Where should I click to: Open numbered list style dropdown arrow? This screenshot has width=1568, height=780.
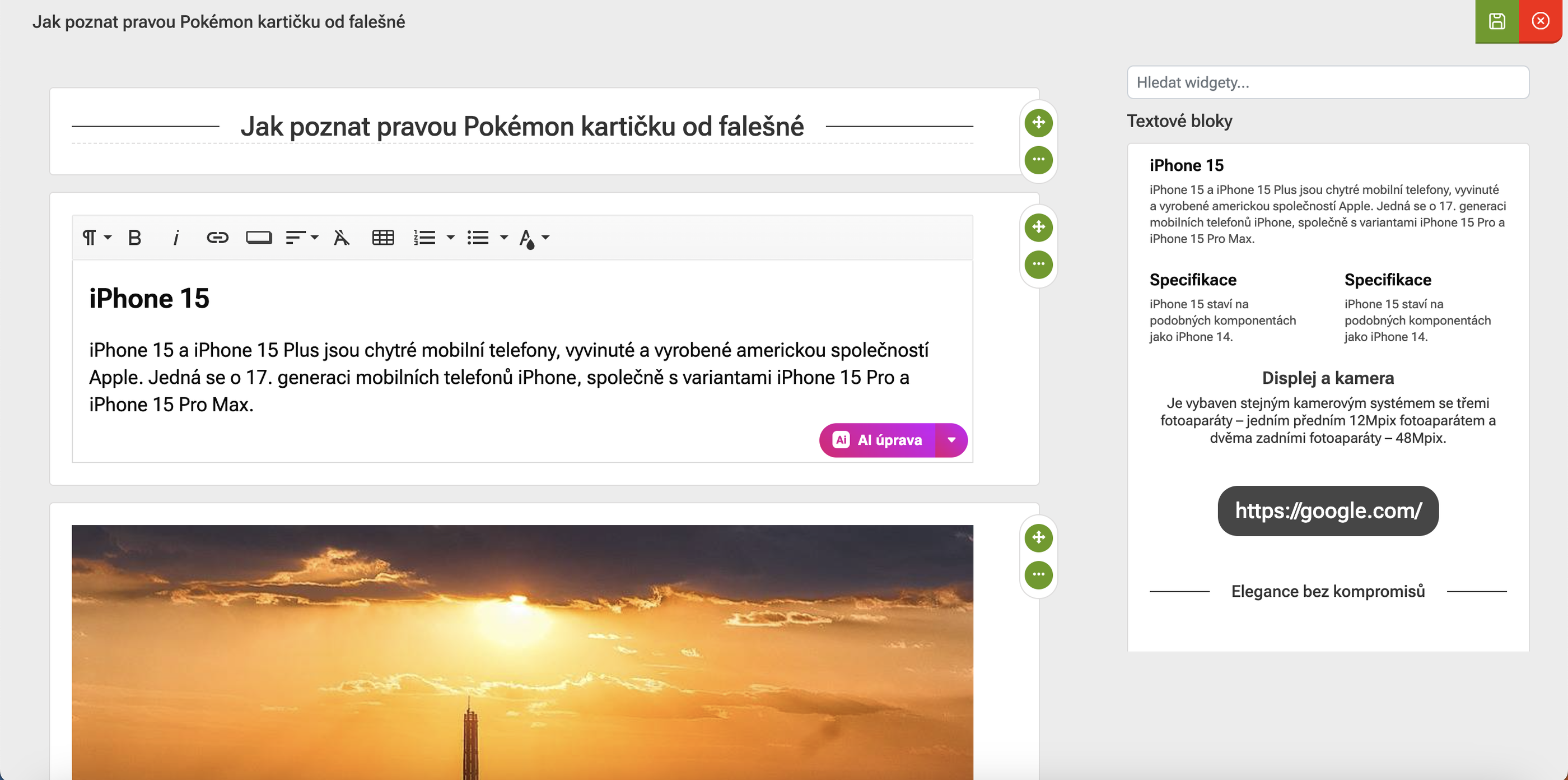[x=450, y=238]
